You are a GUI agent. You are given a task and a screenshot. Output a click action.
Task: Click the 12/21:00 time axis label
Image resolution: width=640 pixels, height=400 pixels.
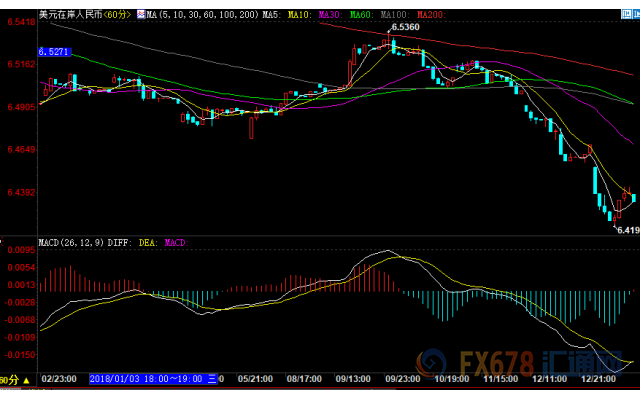(598, 379)
